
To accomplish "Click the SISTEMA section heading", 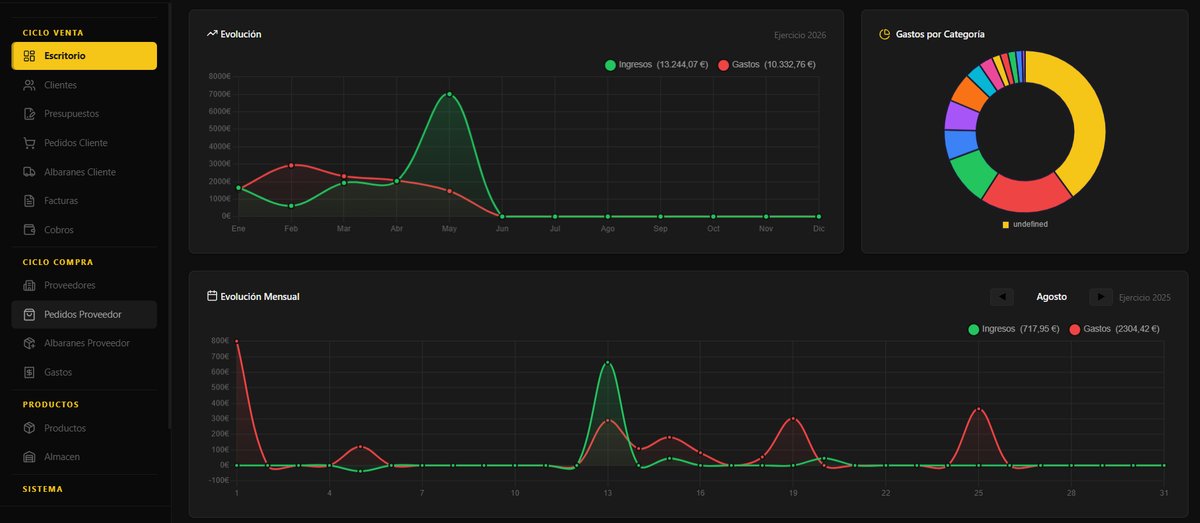I will (43, 489).
